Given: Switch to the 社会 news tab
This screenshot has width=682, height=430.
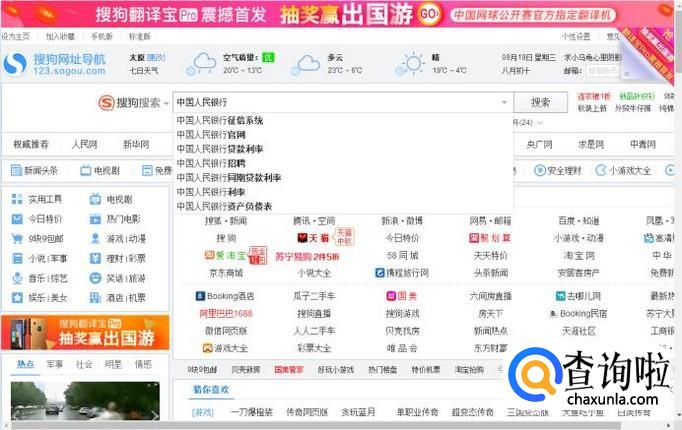Looking at the screenshot, I should point(84,364).
